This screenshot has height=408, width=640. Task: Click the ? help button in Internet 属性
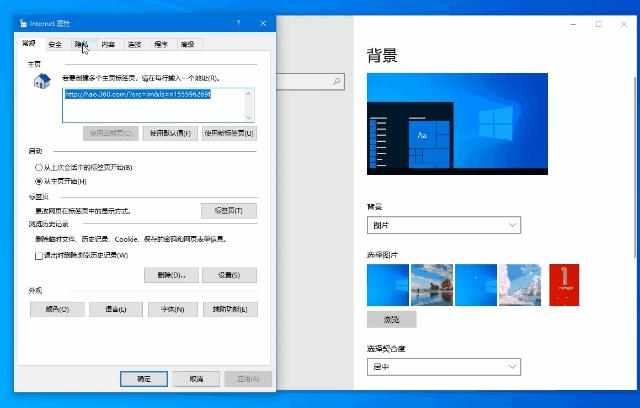(238, 23)
